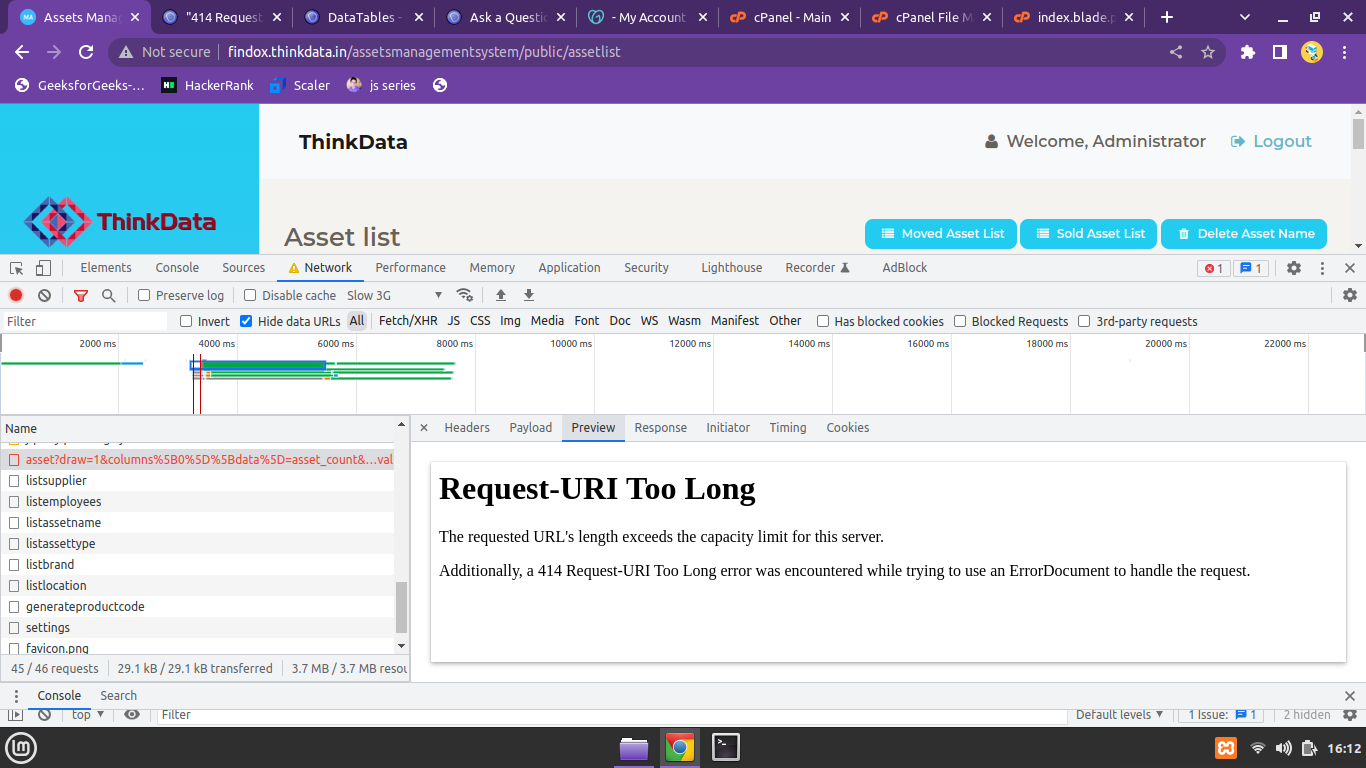Import a HAR file via upload arrow

[501, 295]
